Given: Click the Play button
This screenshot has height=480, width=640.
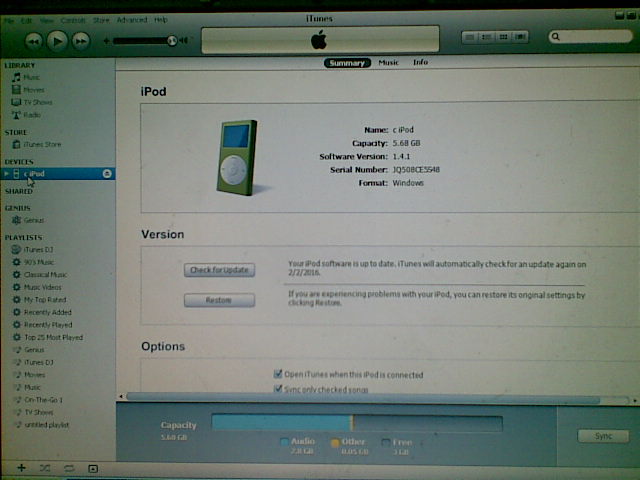Looking at the screenshot, I should pyautogui.click(x=57, y=41).
